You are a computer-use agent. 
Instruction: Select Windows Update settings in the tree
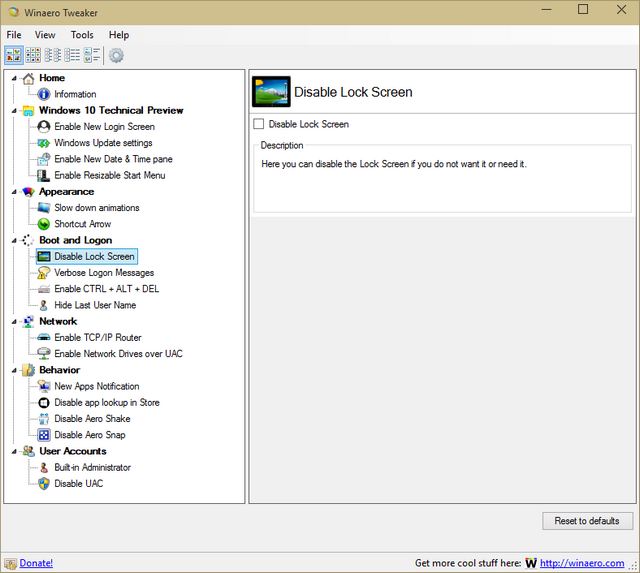click(x=103, y=143)
